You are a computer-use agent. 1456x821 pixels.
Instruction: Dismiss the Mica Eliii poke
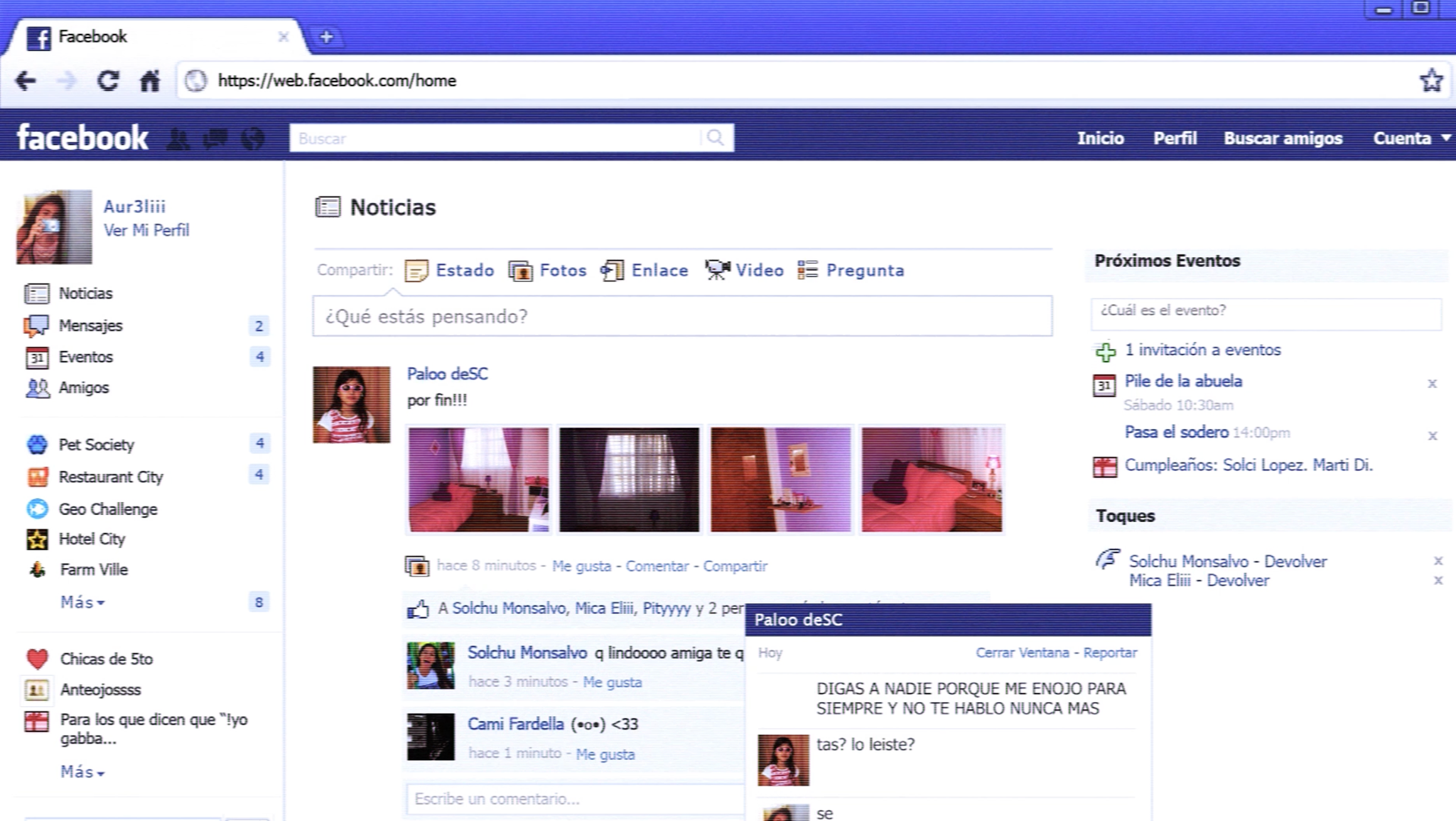(x=1438, y=580)
